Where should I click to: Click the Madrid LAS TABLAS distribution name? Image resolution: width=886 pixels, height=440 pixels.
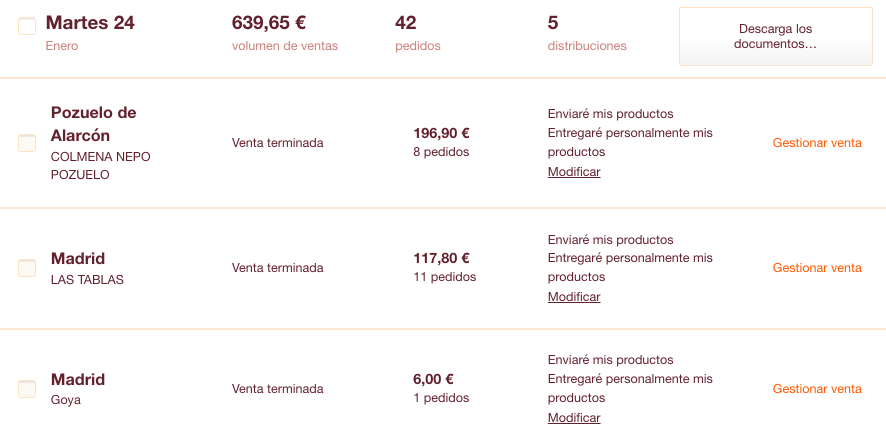87,268
